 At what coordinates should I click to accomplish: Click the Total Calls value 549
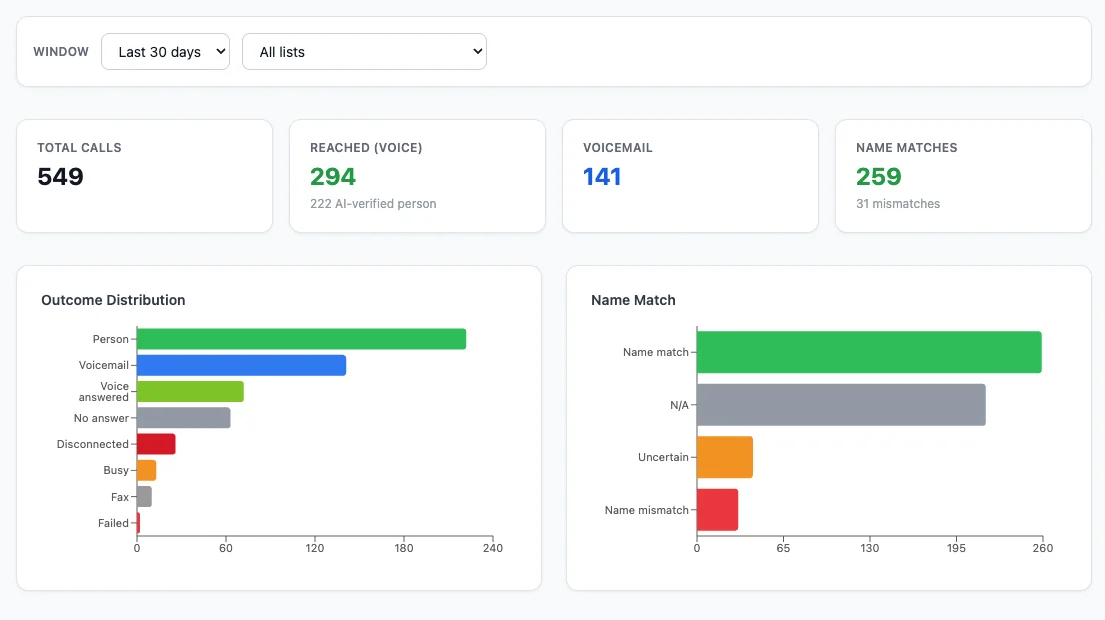61,176
